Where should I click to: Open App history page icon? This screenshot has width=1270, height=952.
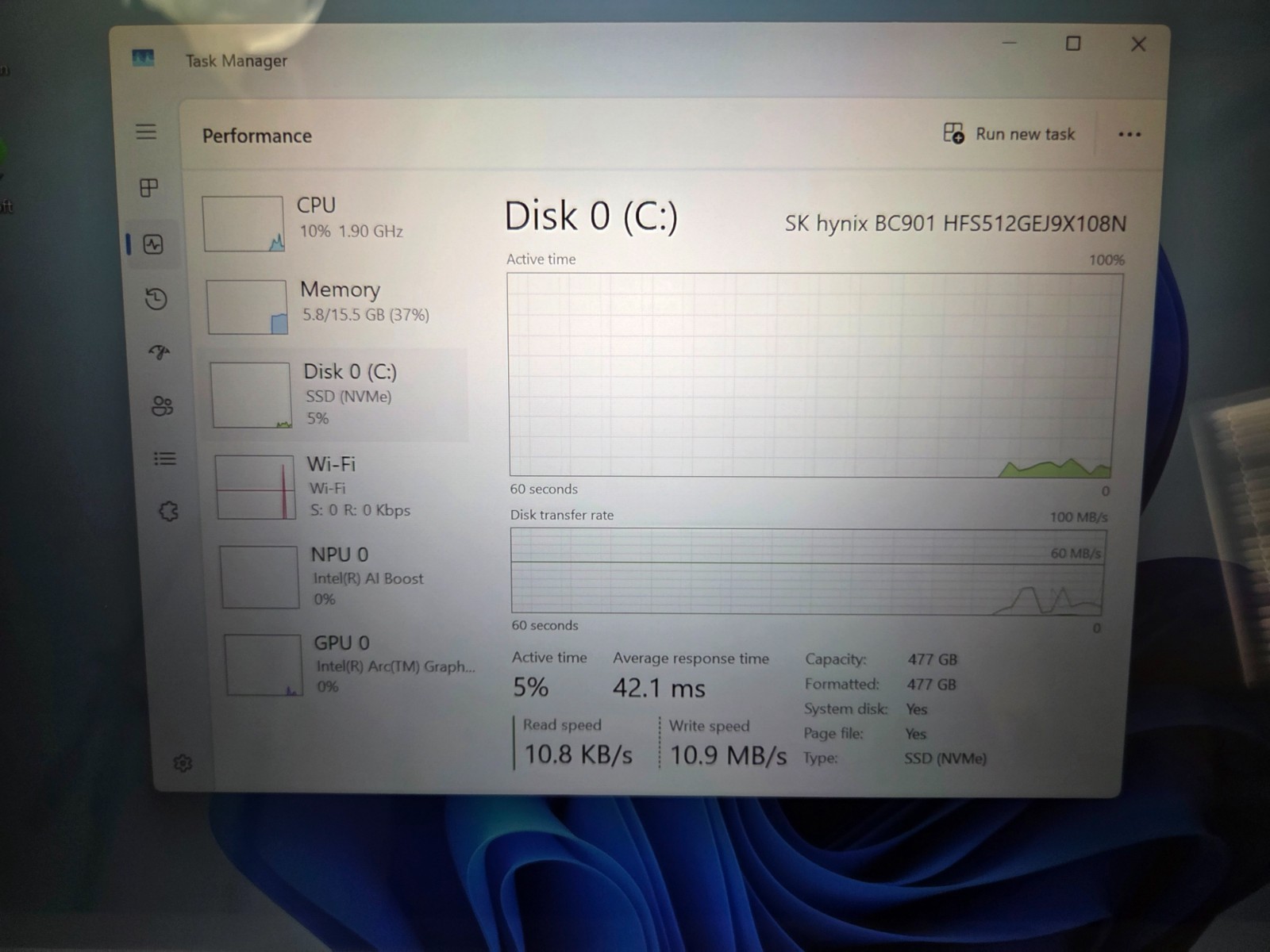(x=156, y=299)
